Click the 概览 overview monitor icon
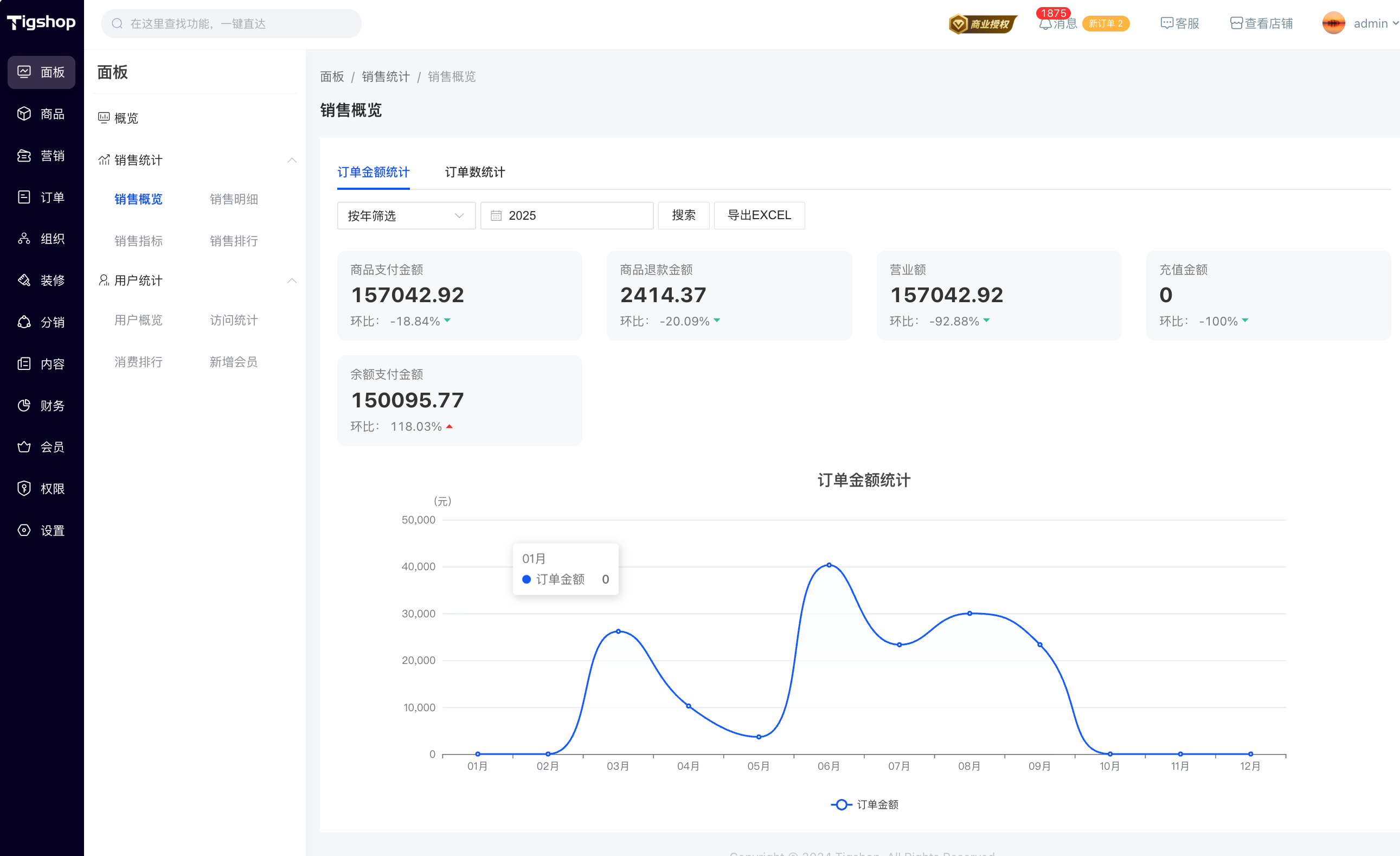The width and height of the screenshot is (1400, 856). pos(104,118)
